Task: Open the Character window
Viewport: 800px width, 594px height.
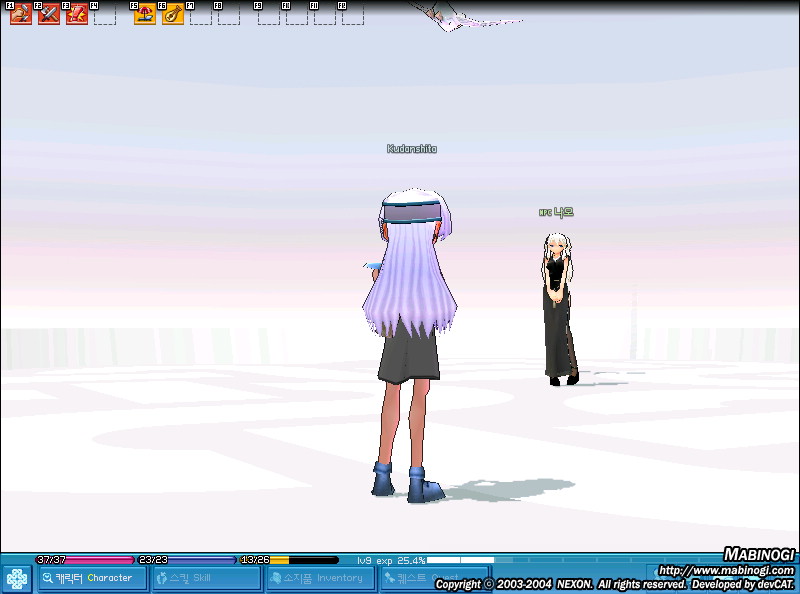Action: pyautogui.click(x=93, y=578)
